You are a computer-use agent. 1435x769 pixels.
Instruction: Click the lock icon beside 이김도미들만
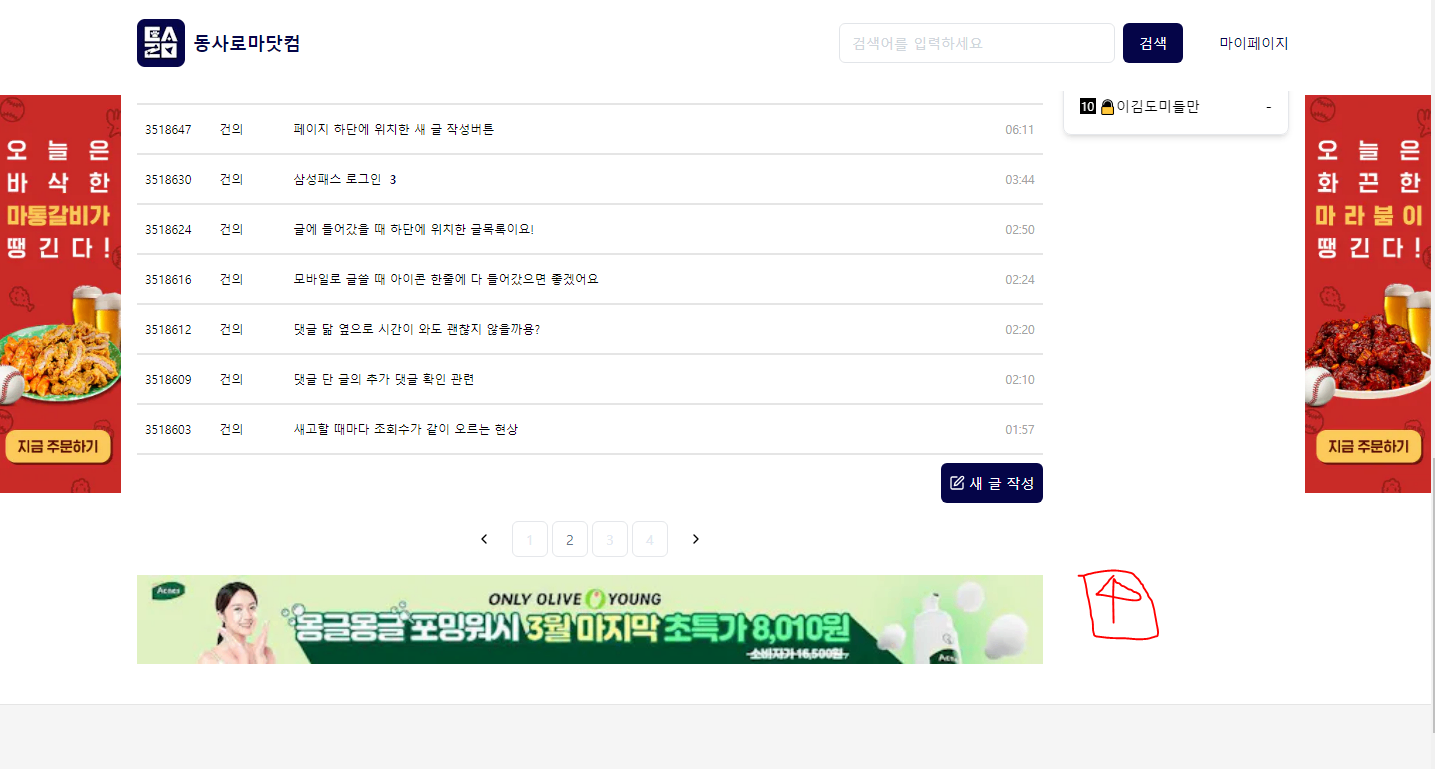coord(1107,107)
